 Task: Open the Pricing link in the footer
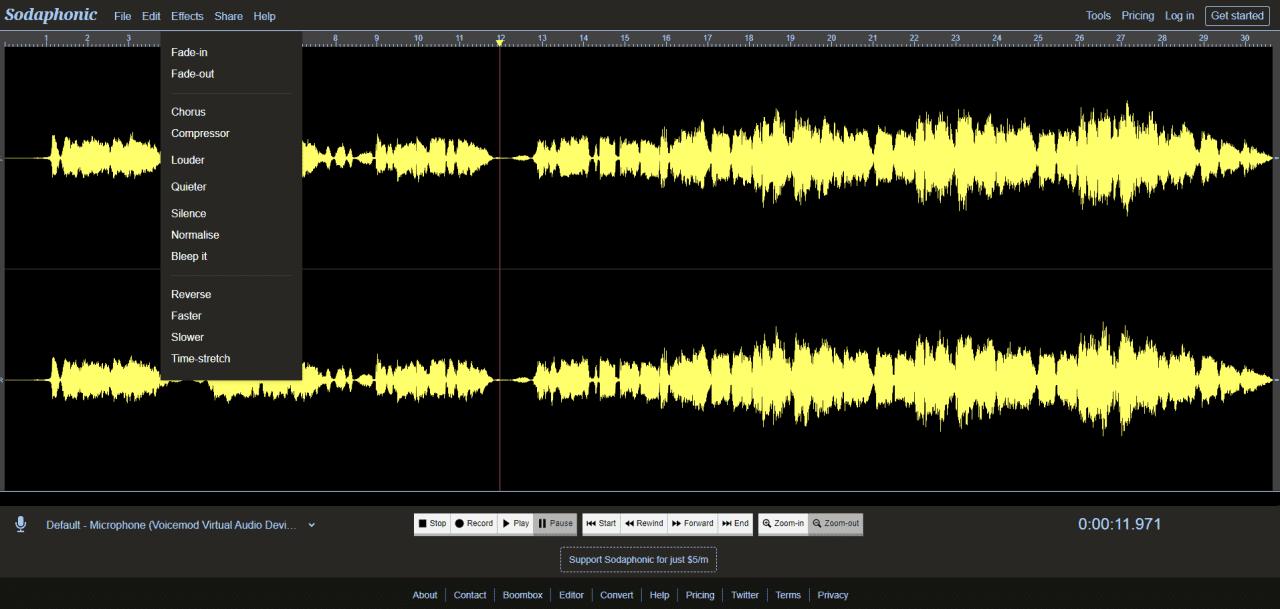[x=700, y=595]
